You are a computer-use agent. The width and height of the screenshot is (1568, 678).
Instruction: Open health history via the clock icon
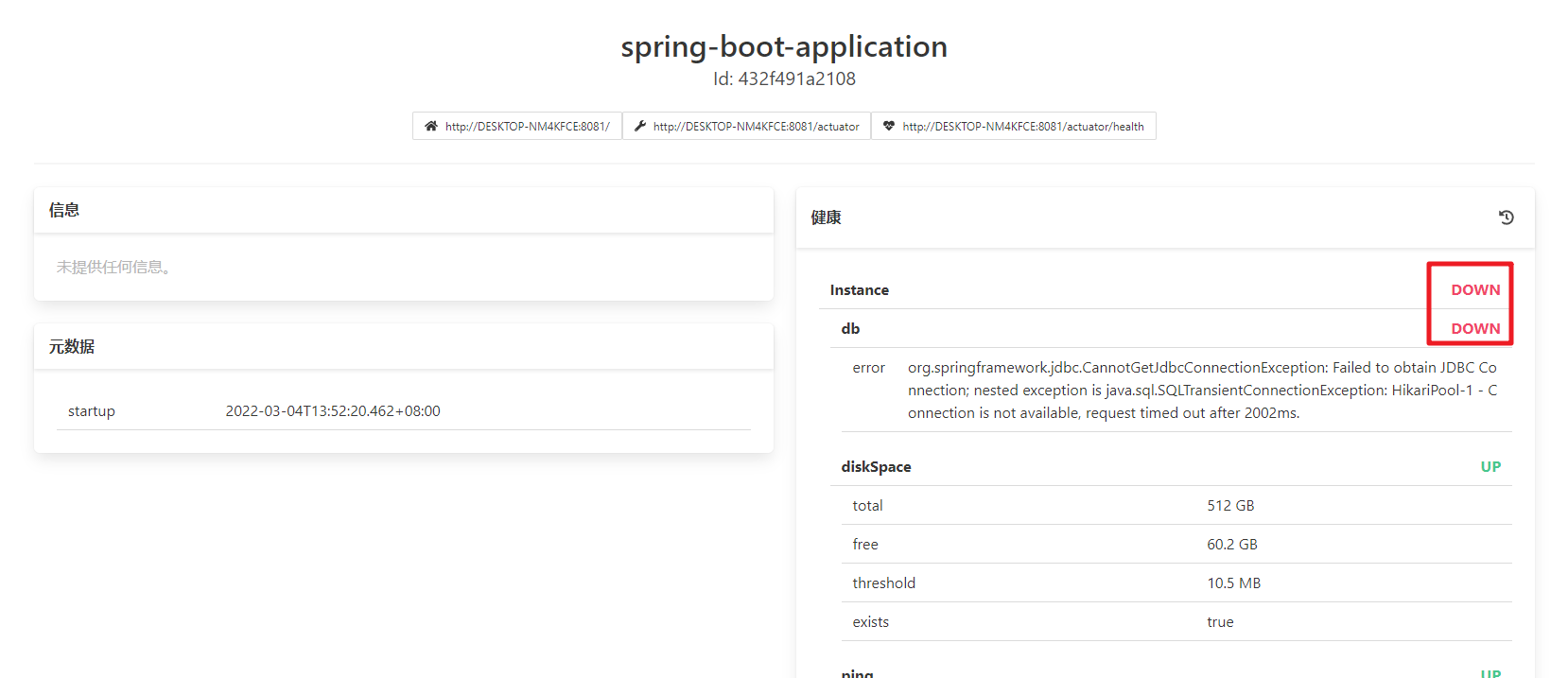pos(1507,217)
